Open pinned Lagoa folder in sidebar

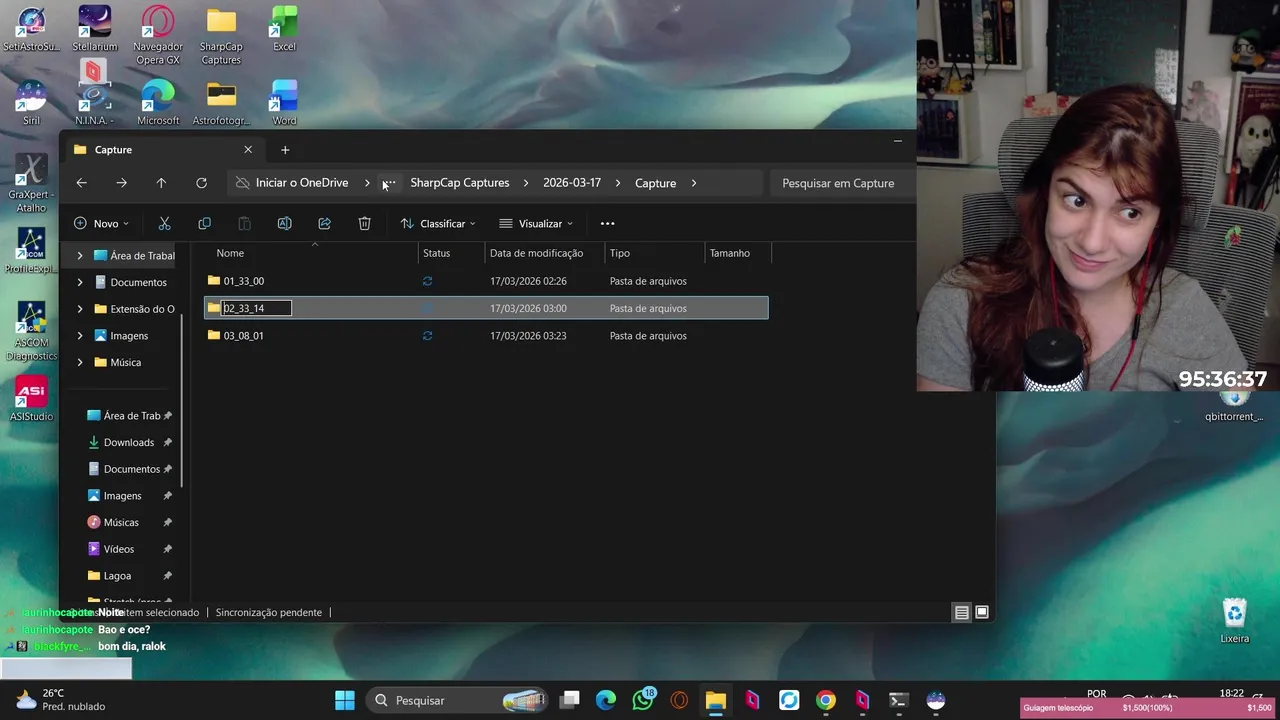click(117, 576)
